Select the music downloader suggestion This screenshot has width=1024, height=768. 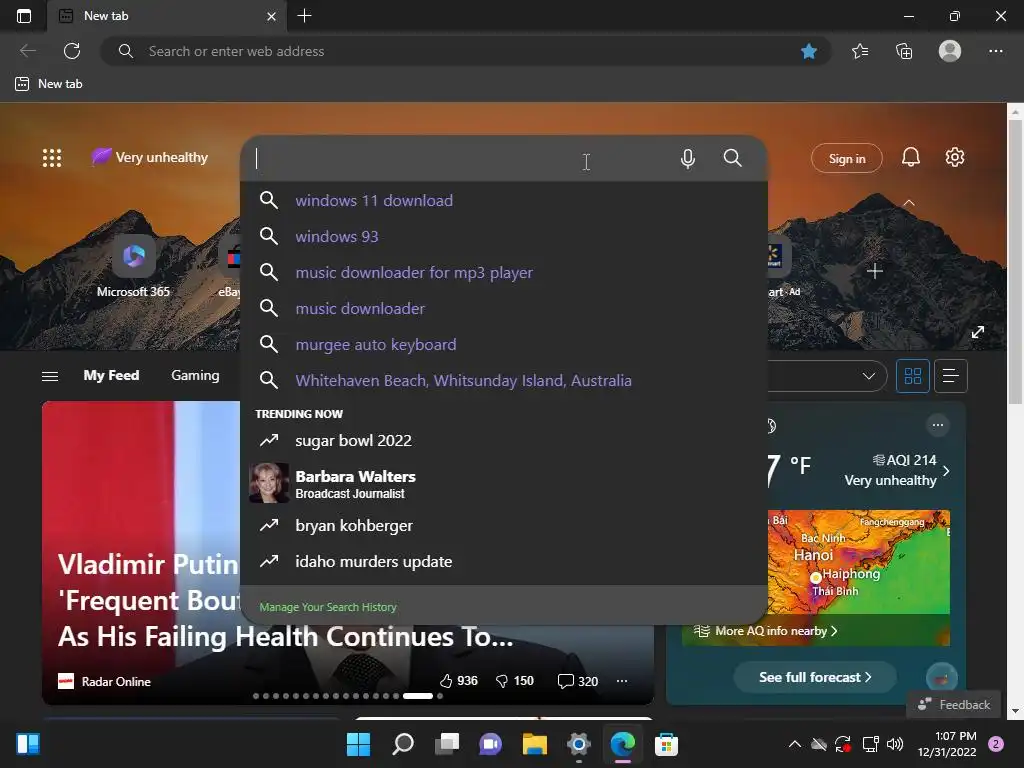click(x=504, y=308)
